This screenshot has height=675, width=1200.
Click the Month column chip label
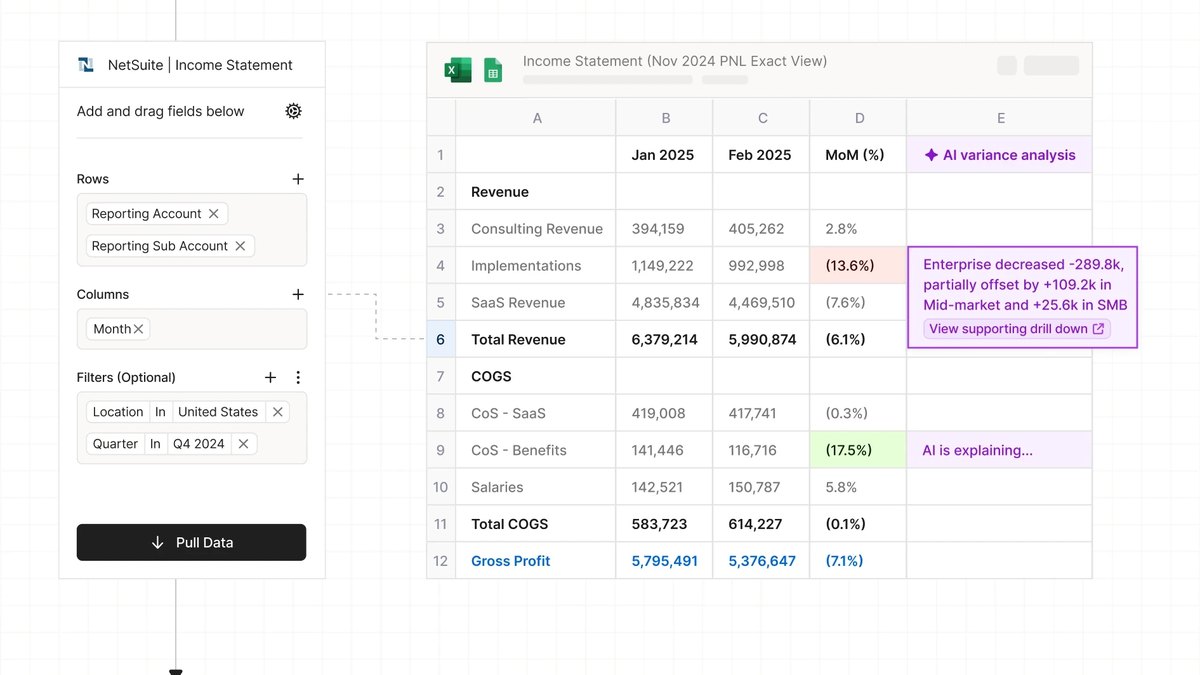pyautogui.click(x=112, y=329)
